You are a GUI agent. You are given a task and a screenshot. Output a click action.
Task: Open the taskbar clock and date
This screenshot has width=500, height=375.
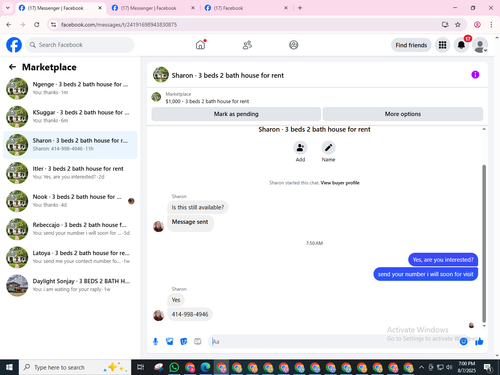click(467, 367)
